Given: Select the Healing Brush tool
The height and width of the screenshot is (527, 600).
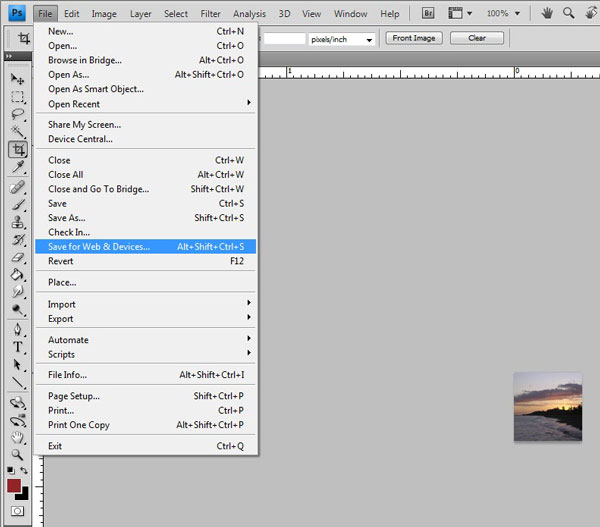Looking at the screenshot, I should [x=18, y=188].
